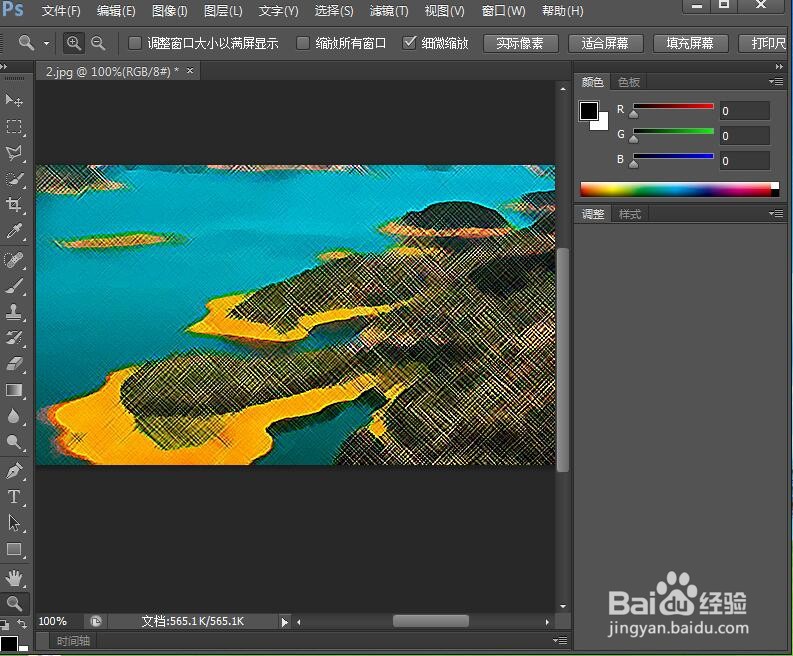Open the 视图(V) menu

(x=445, y=11)
